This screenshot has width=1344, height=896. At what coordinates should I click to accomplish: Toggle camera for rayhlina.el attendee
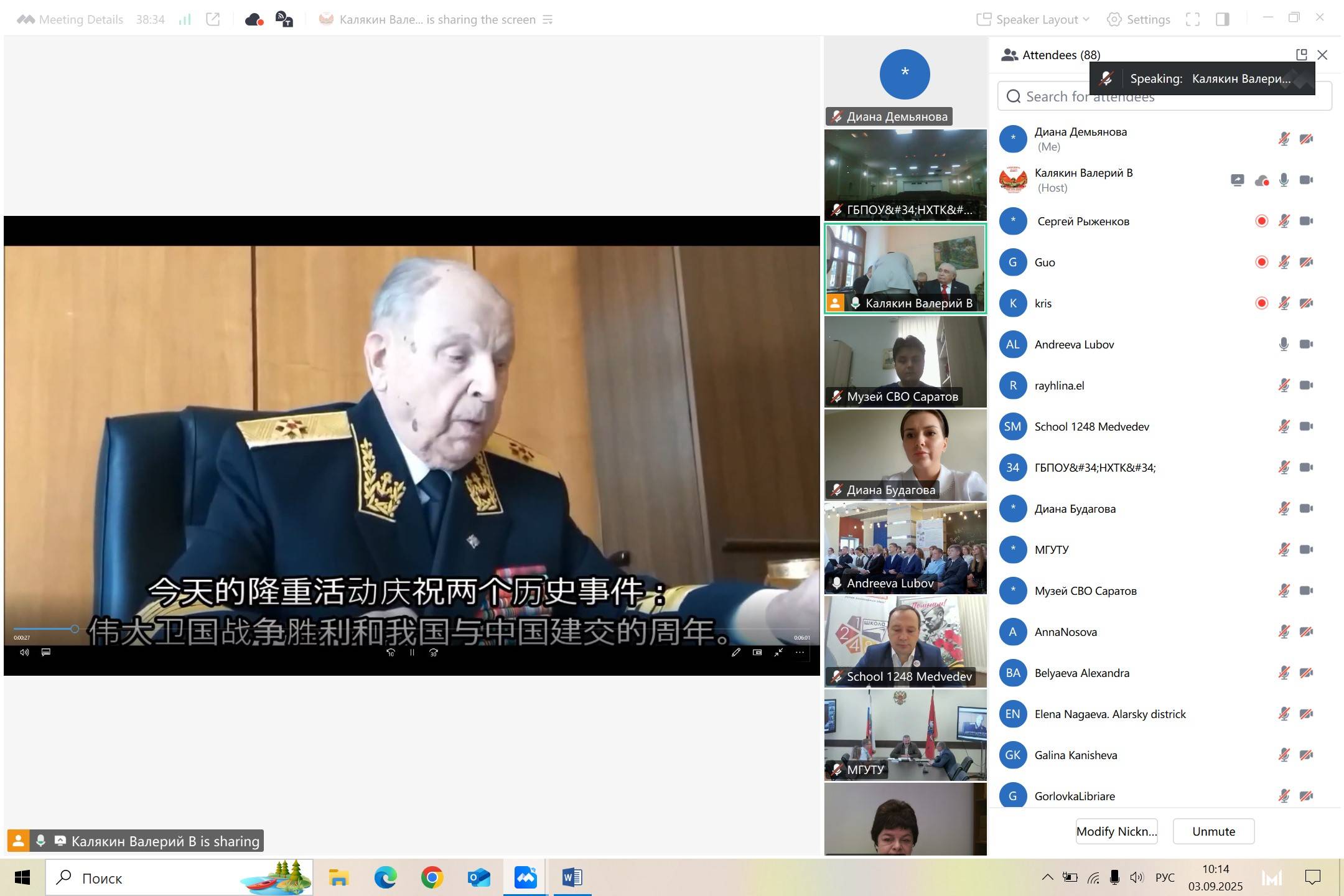coord(1306,385)
